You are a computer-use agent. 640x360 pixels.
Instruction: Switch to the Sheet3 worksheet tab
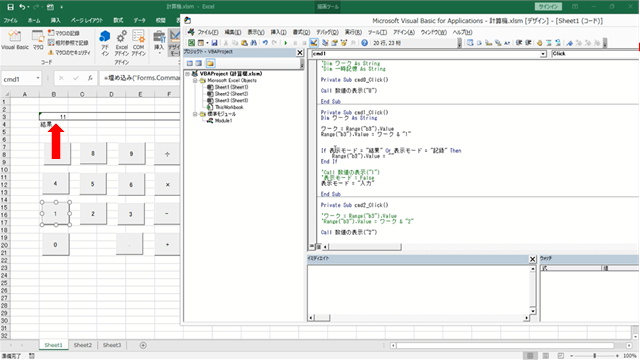tap(112, 345)
